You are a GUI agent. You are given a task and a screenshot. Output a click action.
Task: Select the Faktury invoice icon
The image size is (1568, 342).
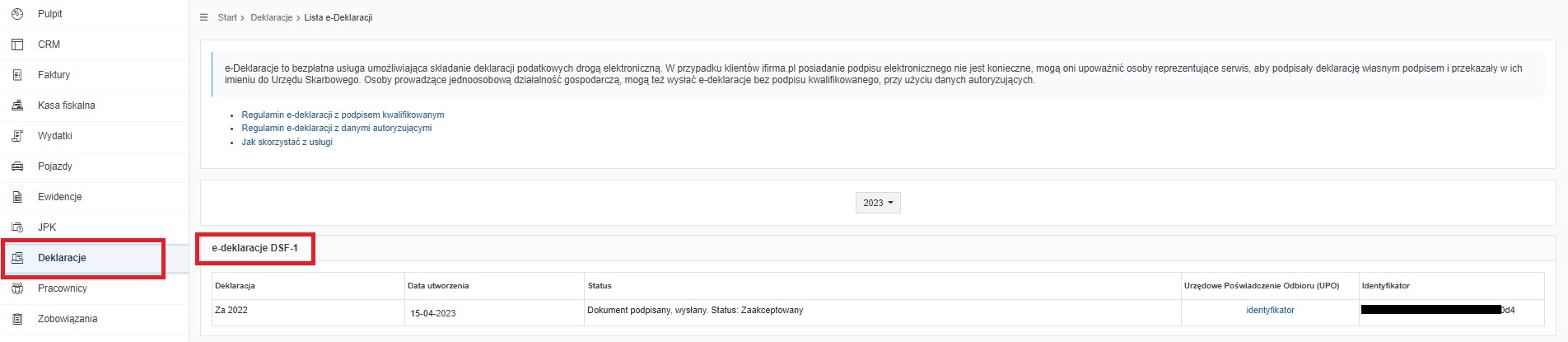[17, 75]
